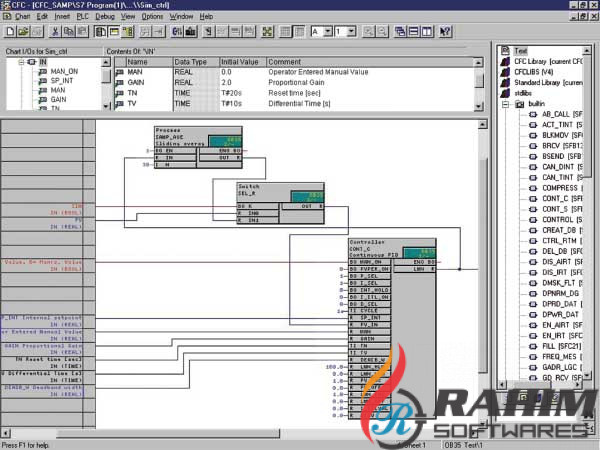Click the tile vertically toolbar icon

click(x=427, y=31)
